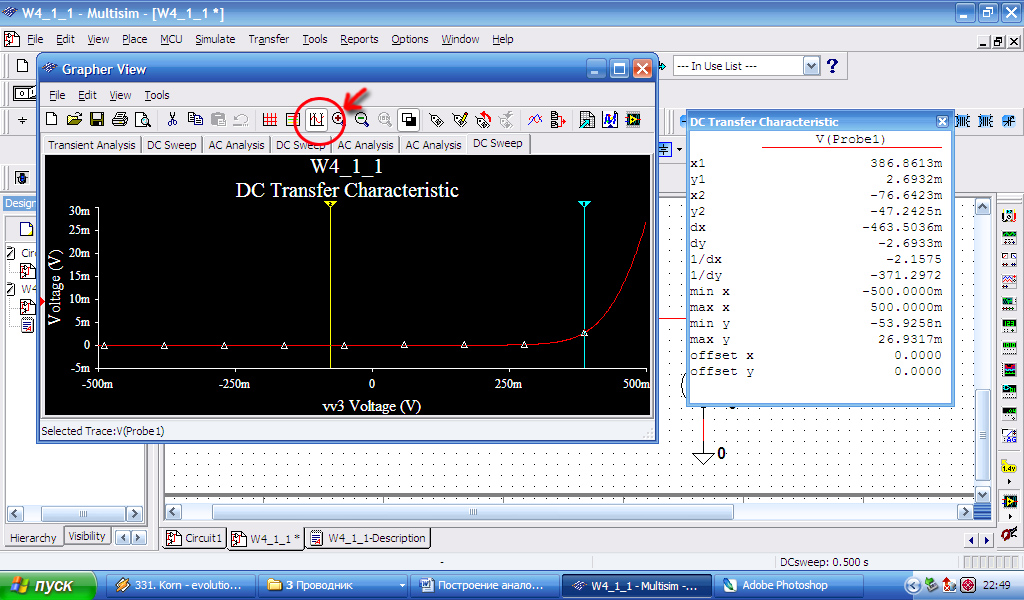
Task: Select the Function Generator instrument icon
Action: (1009, 237)
